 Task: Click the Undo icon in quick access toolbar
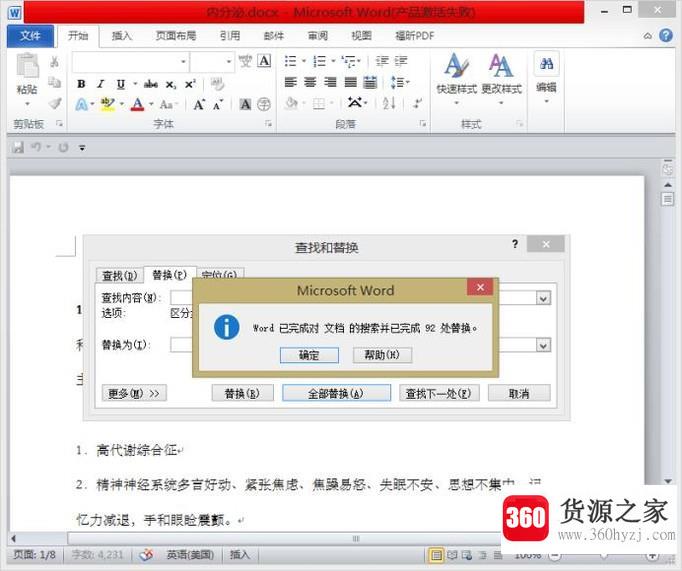coord(36,147)
